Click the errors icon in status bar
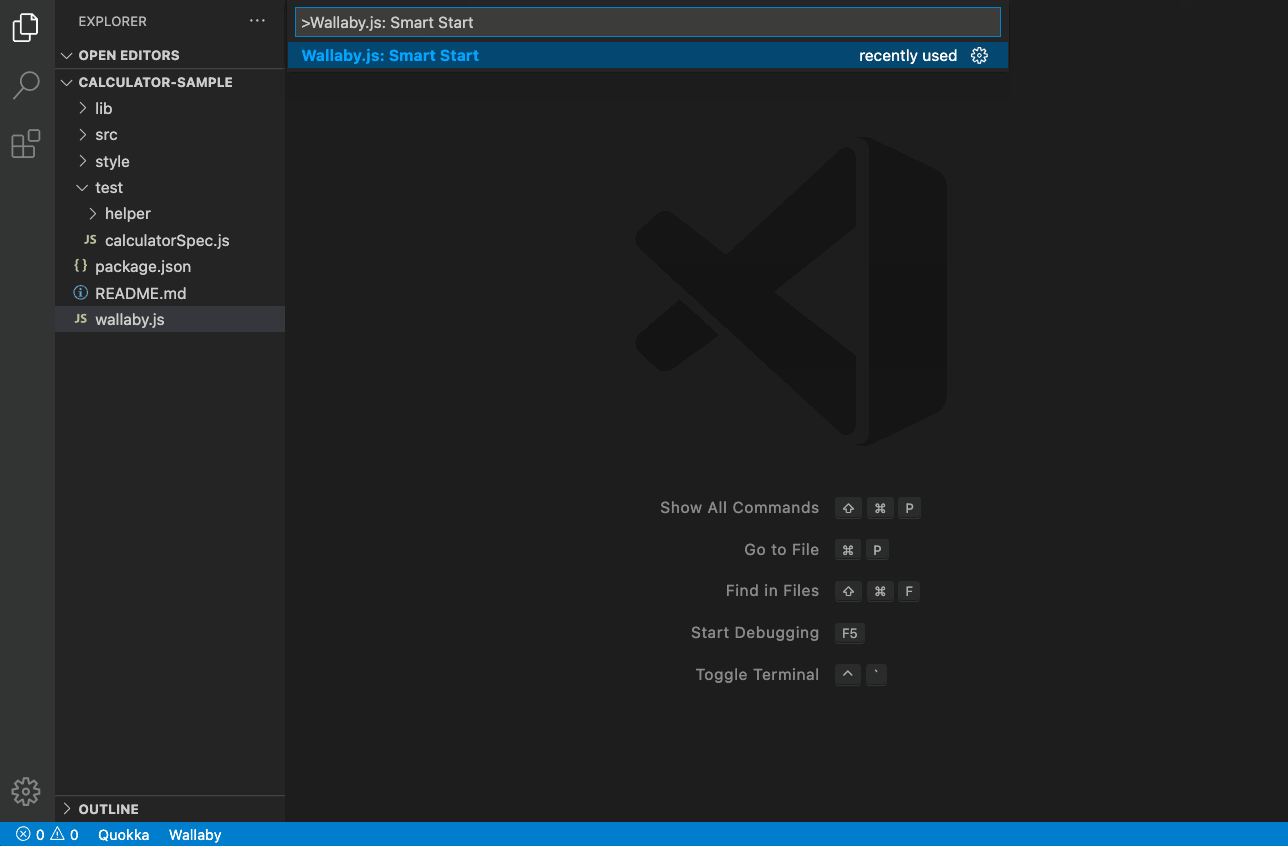Screen dimensions: 1288x846 pos(23,834)
